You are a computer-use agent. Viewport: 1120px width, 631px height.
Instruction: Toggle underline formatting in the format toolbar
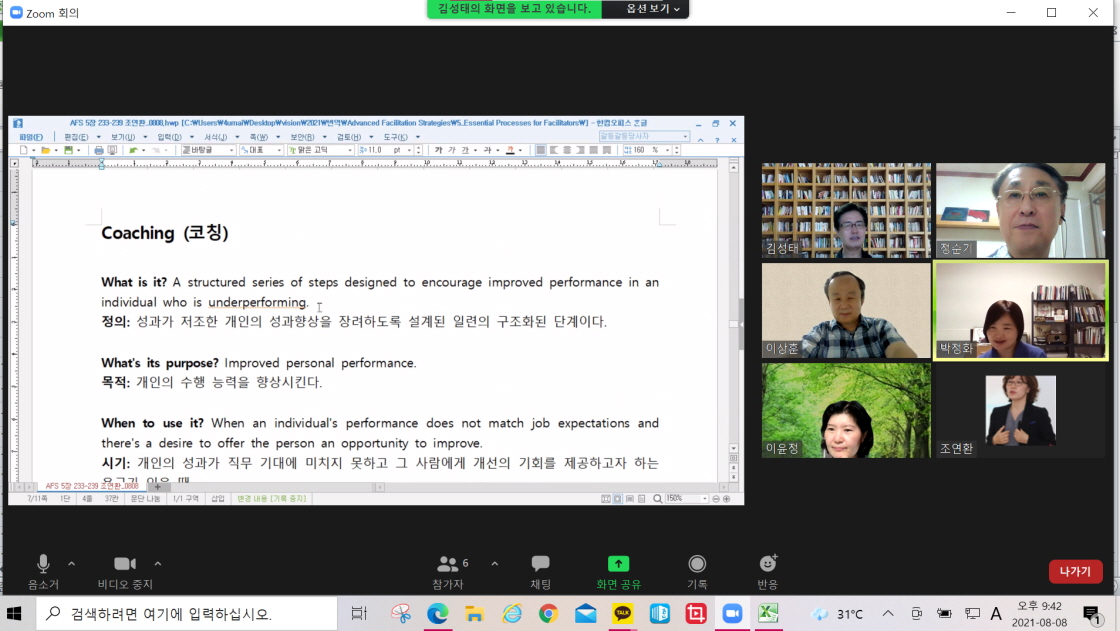coord(465,151)
